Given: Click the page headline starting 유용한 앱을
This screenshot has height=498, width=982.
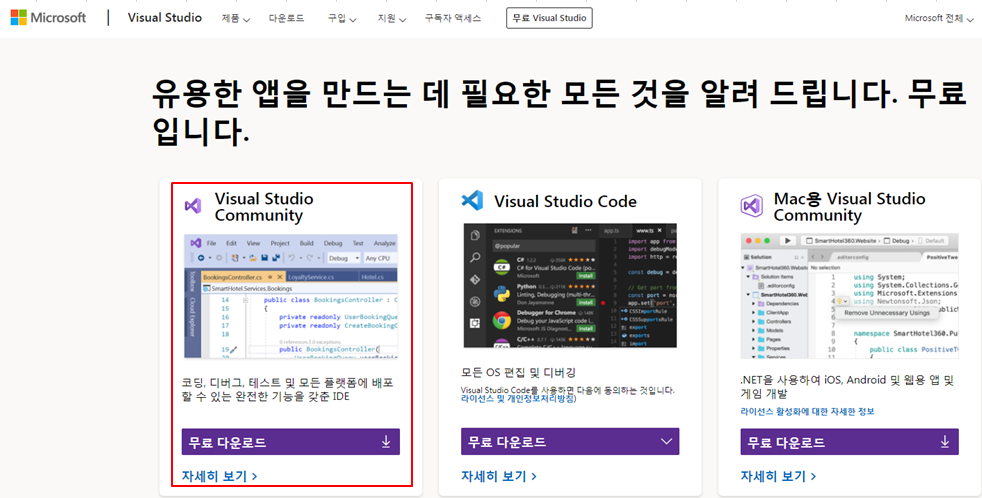Looking at the screenshot, I should click(x=561, y=112).
